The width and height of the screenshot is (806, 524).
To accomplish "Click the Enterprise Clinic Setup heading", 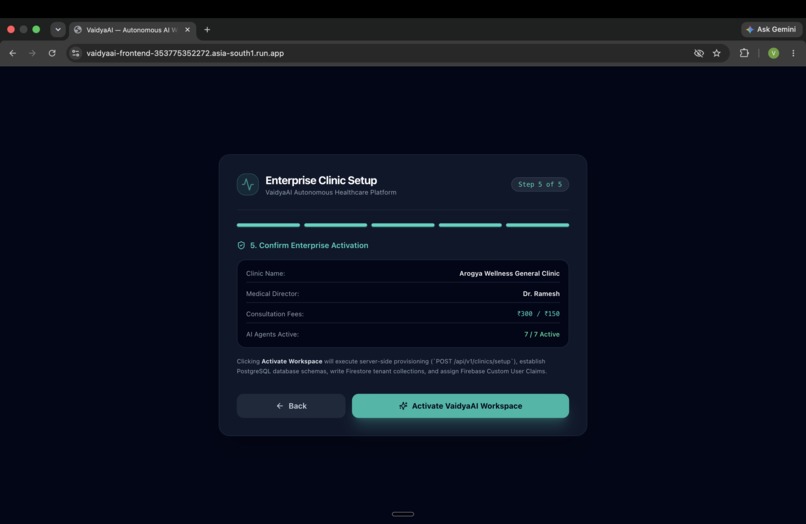I will [x=321, y=180].
